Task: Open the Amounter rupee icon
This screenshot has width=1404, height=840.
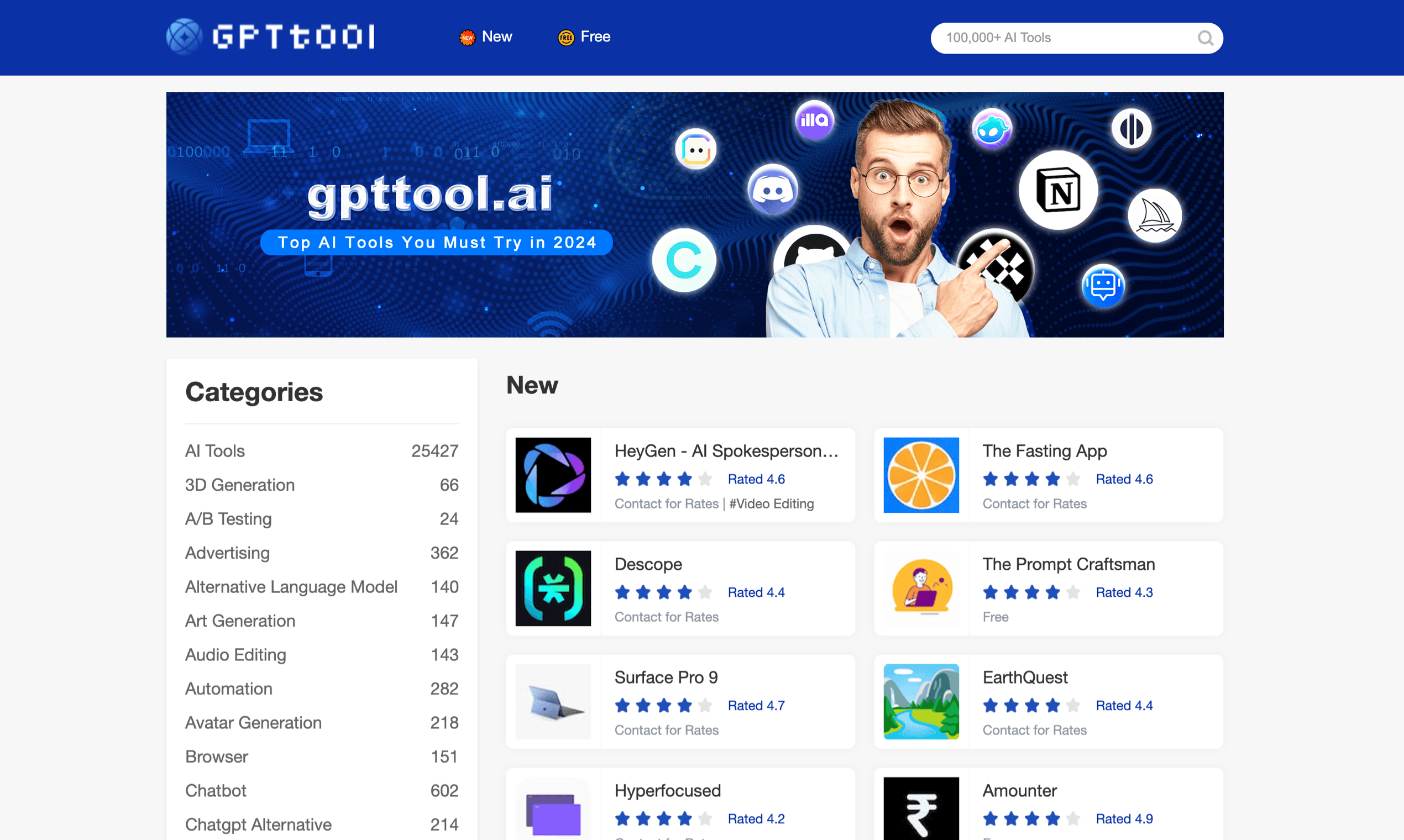Action: (x=920, y=809)
